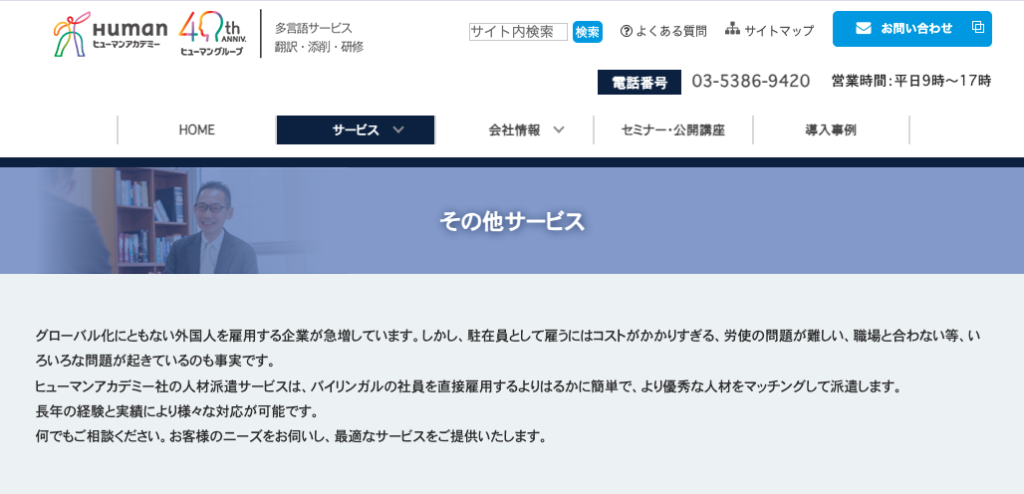The image size is (1024, 494).
Task: Click the phone number 03-5386-9420
Action: click(750, 81)
